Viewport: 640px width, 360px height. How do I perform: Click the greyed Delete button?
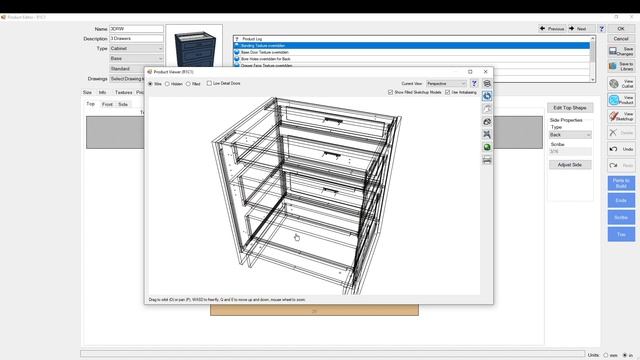pos(621,133)
